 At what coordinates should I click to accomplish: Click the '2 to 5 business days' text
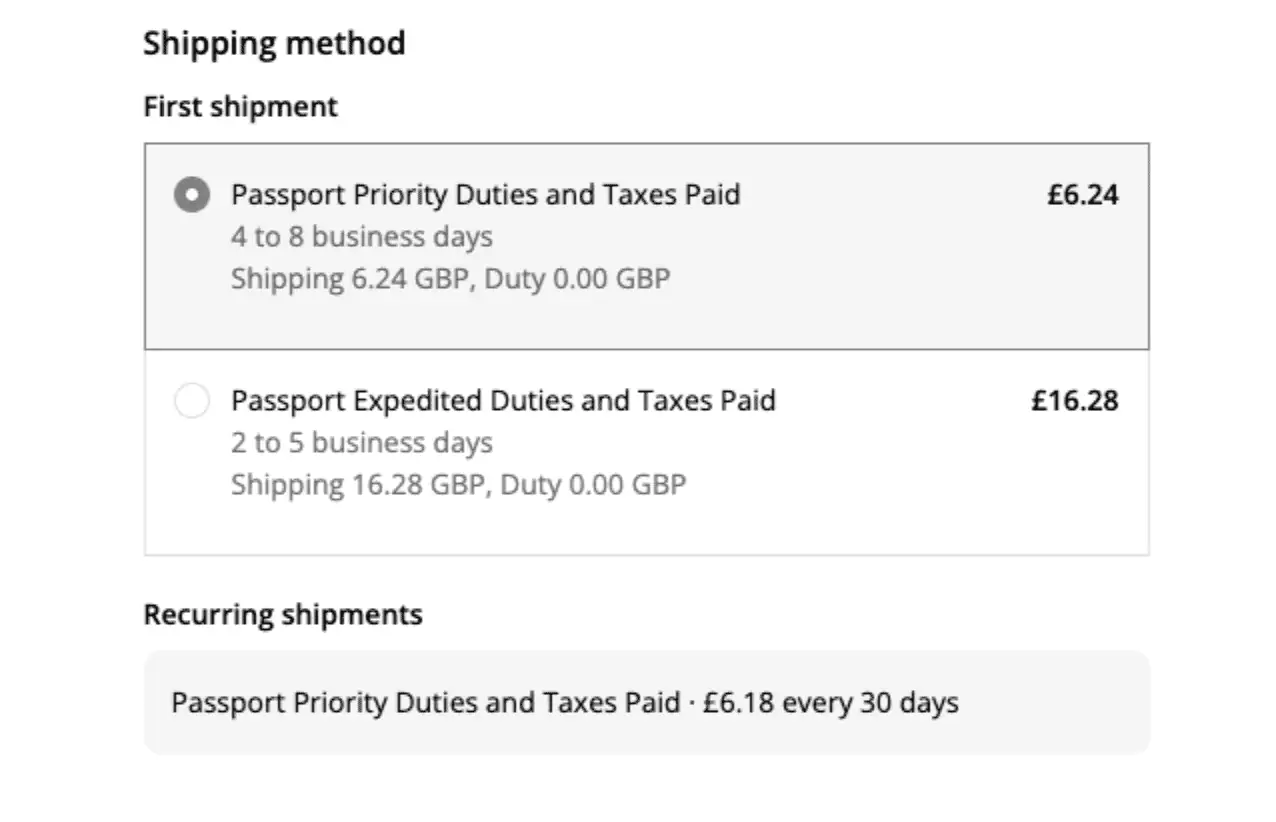coord(361,443)
